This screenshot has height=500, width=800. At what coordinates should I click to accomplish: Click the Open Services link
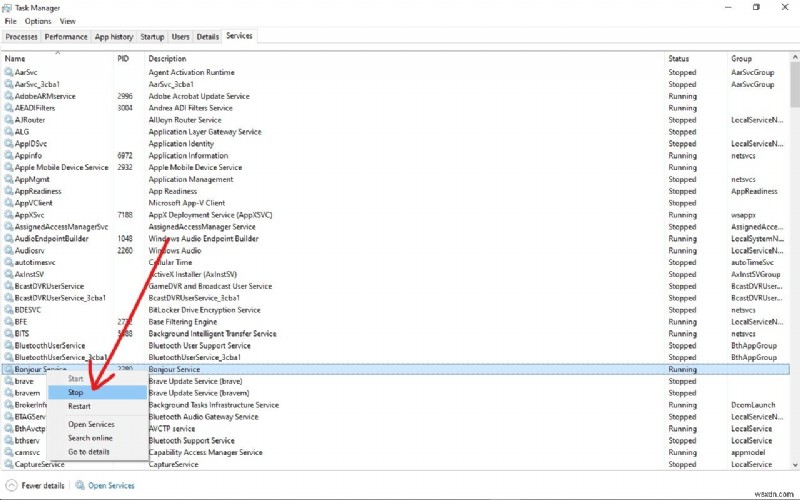(111, 485)
